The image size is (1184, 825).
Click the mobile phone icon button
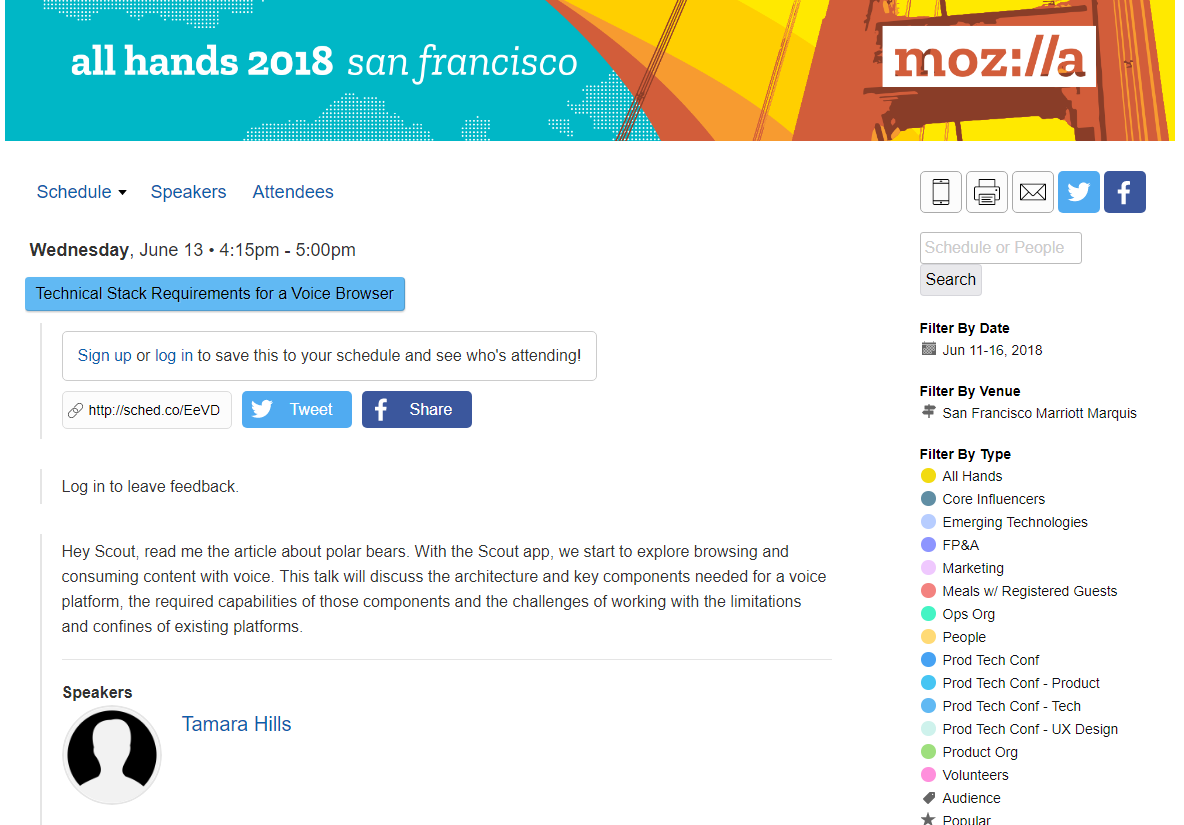pos(940,192)
